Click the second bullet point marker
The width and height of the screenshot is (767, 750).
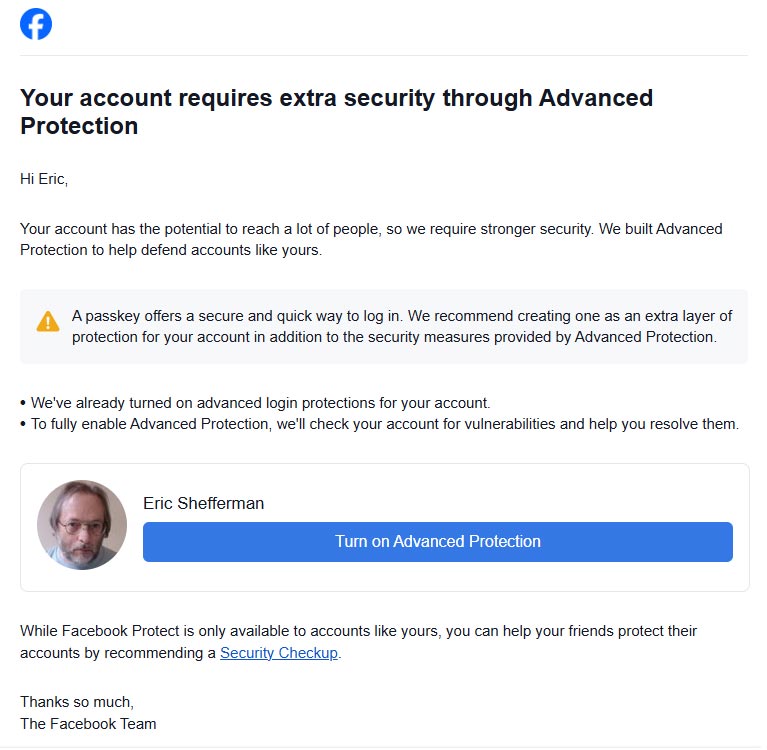tap(23, 425)
